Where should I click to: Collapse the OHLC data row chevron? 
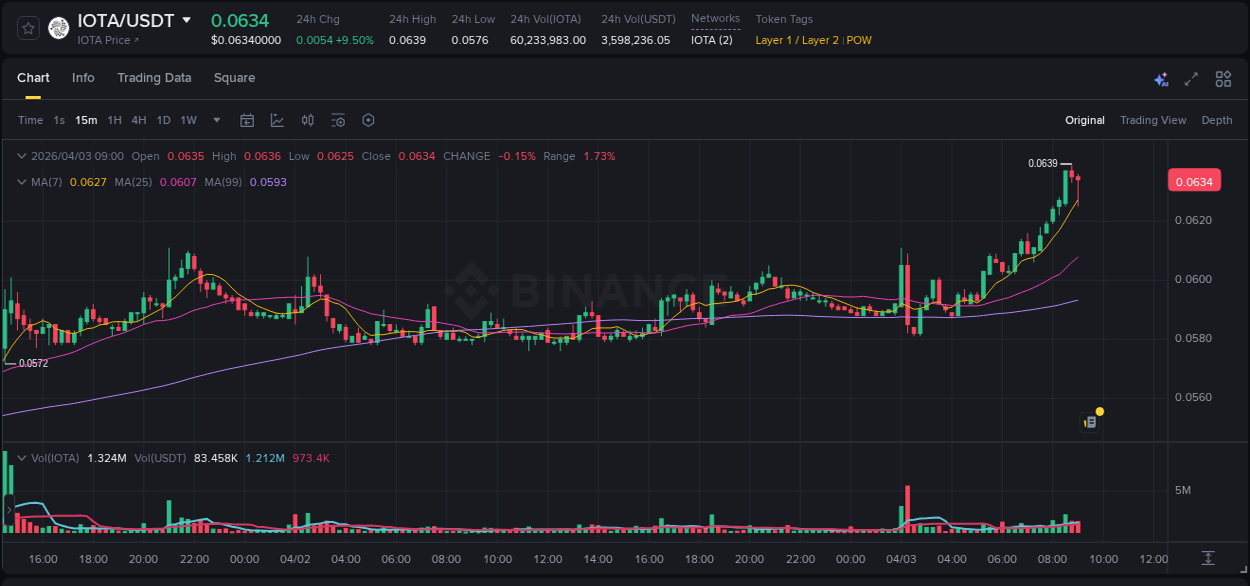[22, 156]
